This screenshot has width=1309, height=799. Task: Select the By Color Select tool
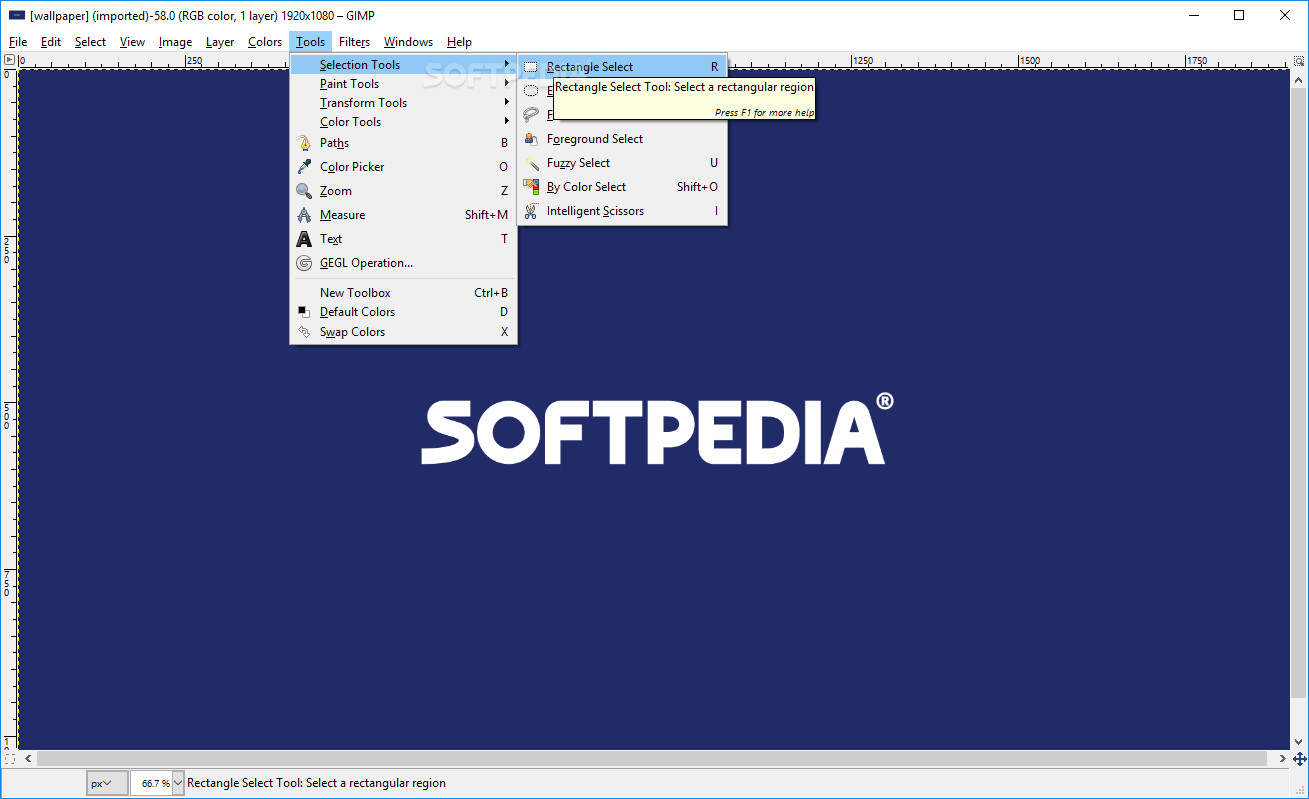622,187
